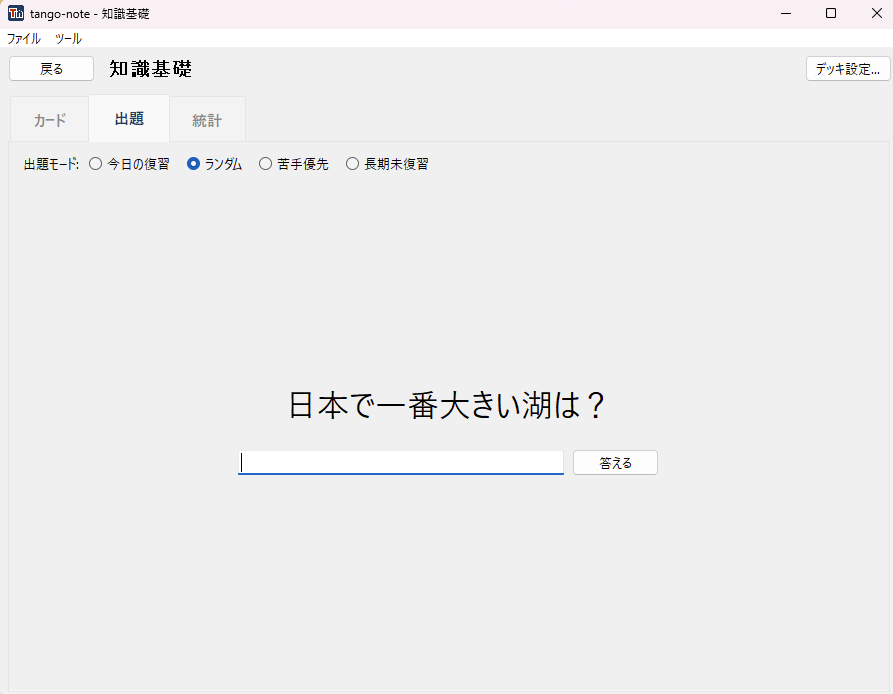Open the ツール menu
The image size is (893, 694).
pyautogui.click(x=68, y=39)
